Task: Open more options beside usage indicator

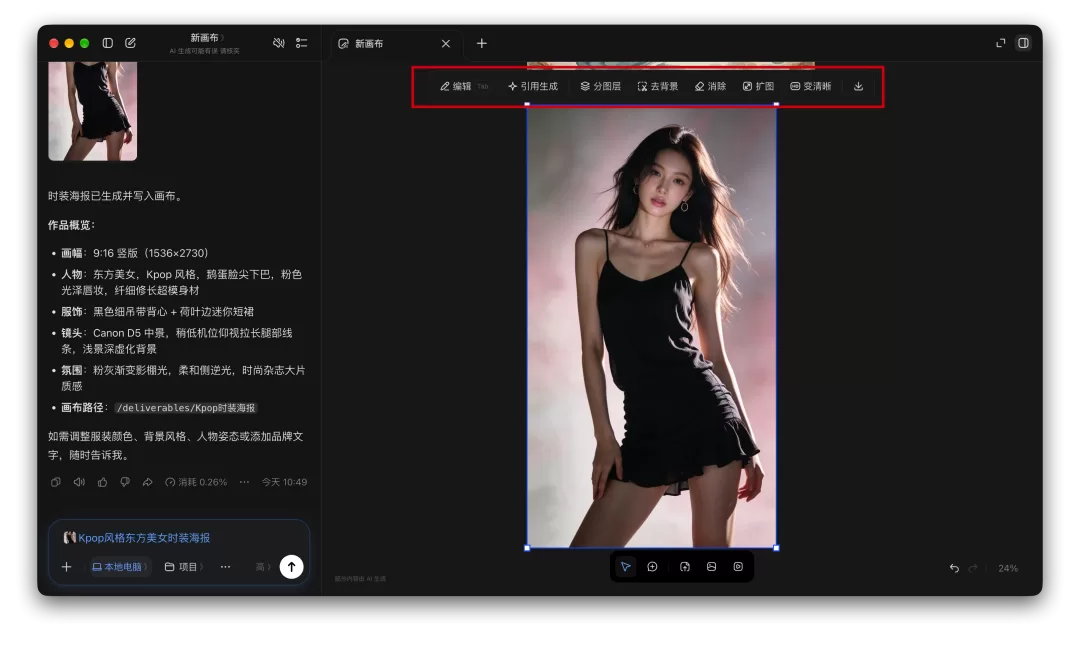Action: 244,482
